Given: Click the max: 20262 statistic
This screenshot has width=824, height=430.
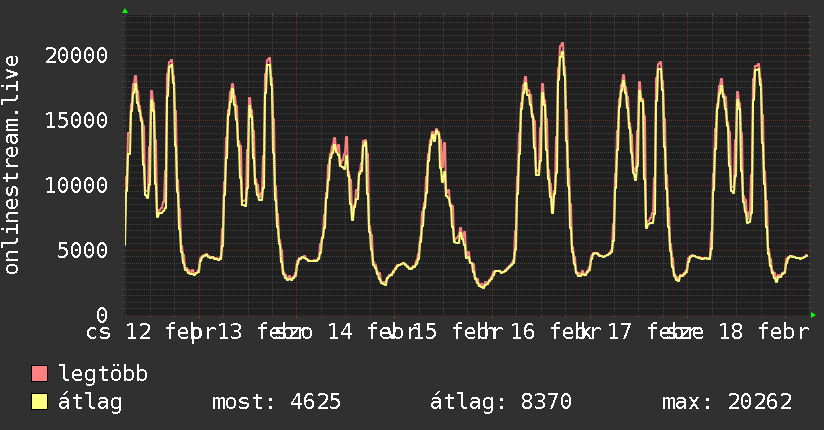Looking at the screenshot, I should click(x=727, y=403).
